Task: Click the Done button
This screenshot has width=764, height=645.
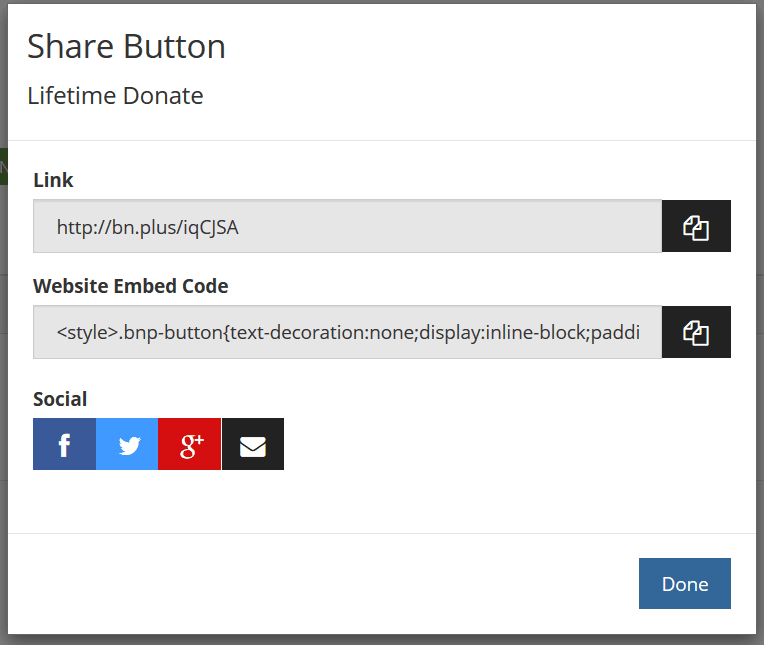Action: point(684,584)
